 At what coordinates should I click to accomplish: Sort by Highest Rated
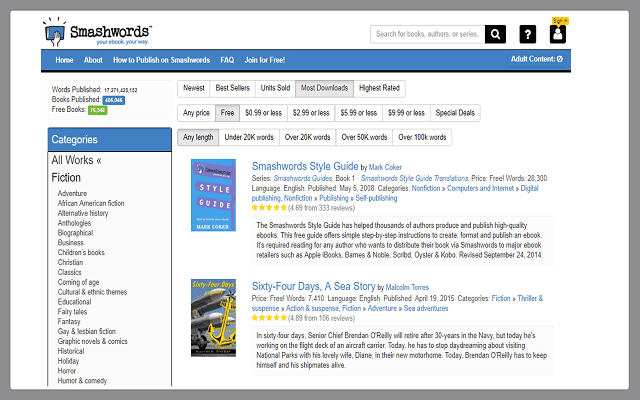point(379,88)
